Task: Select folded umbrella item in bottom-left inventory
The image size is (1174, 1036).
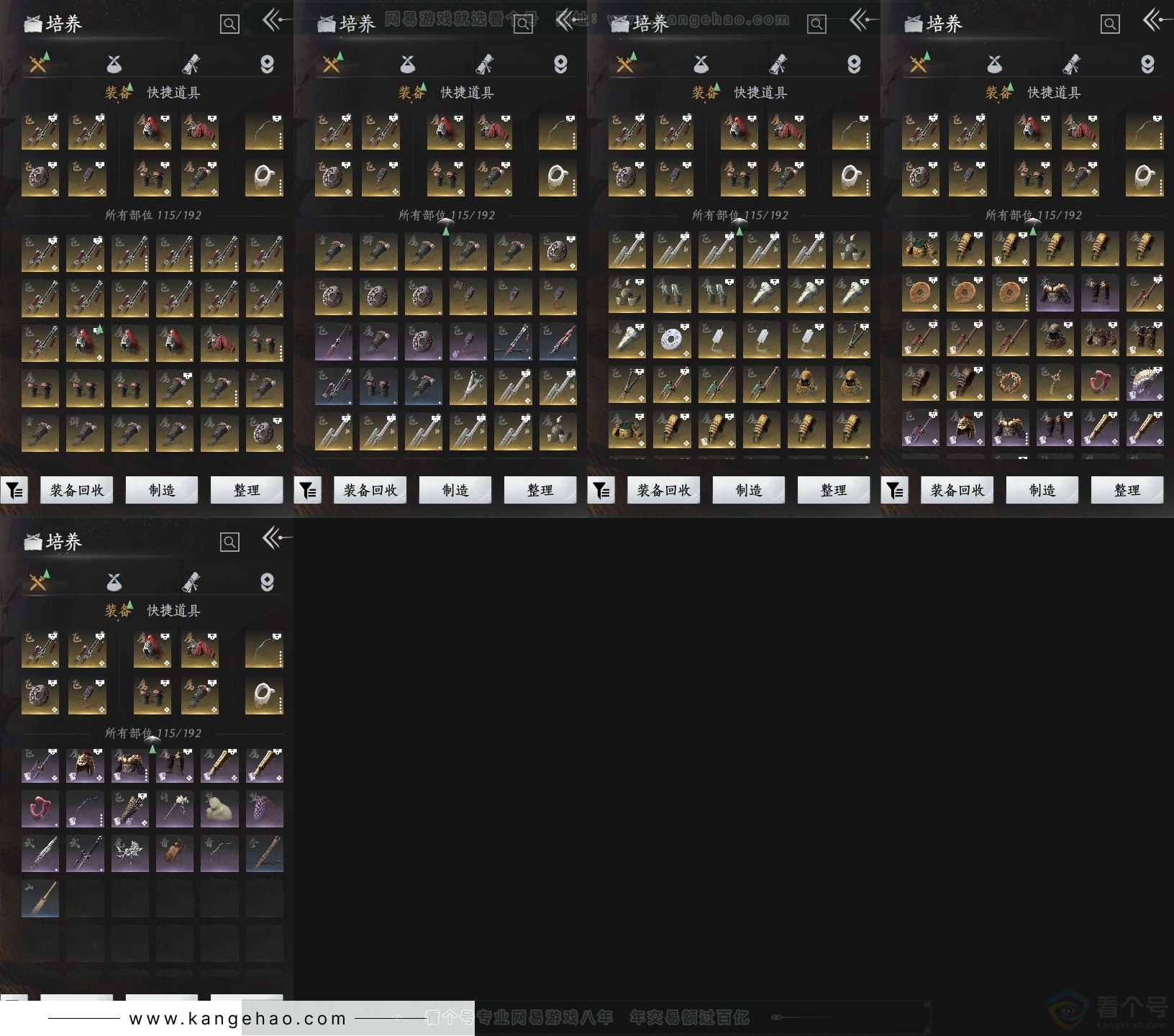Action: [x=130, y=809]
